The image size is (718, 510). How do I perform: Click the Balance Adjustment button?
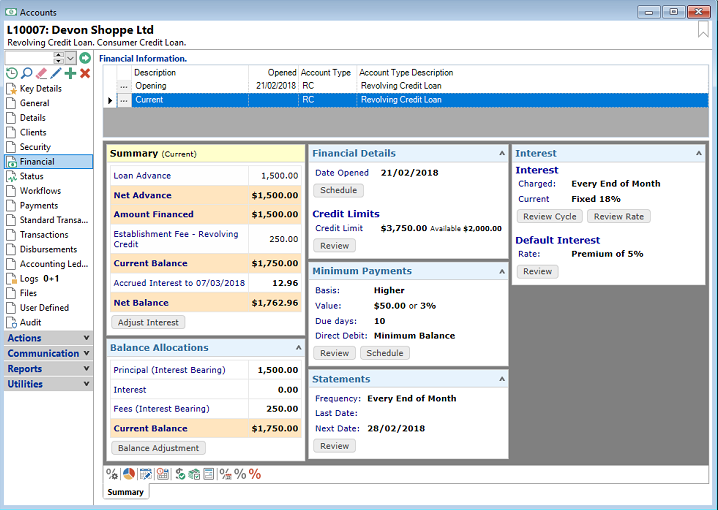[x=159, y=448]
